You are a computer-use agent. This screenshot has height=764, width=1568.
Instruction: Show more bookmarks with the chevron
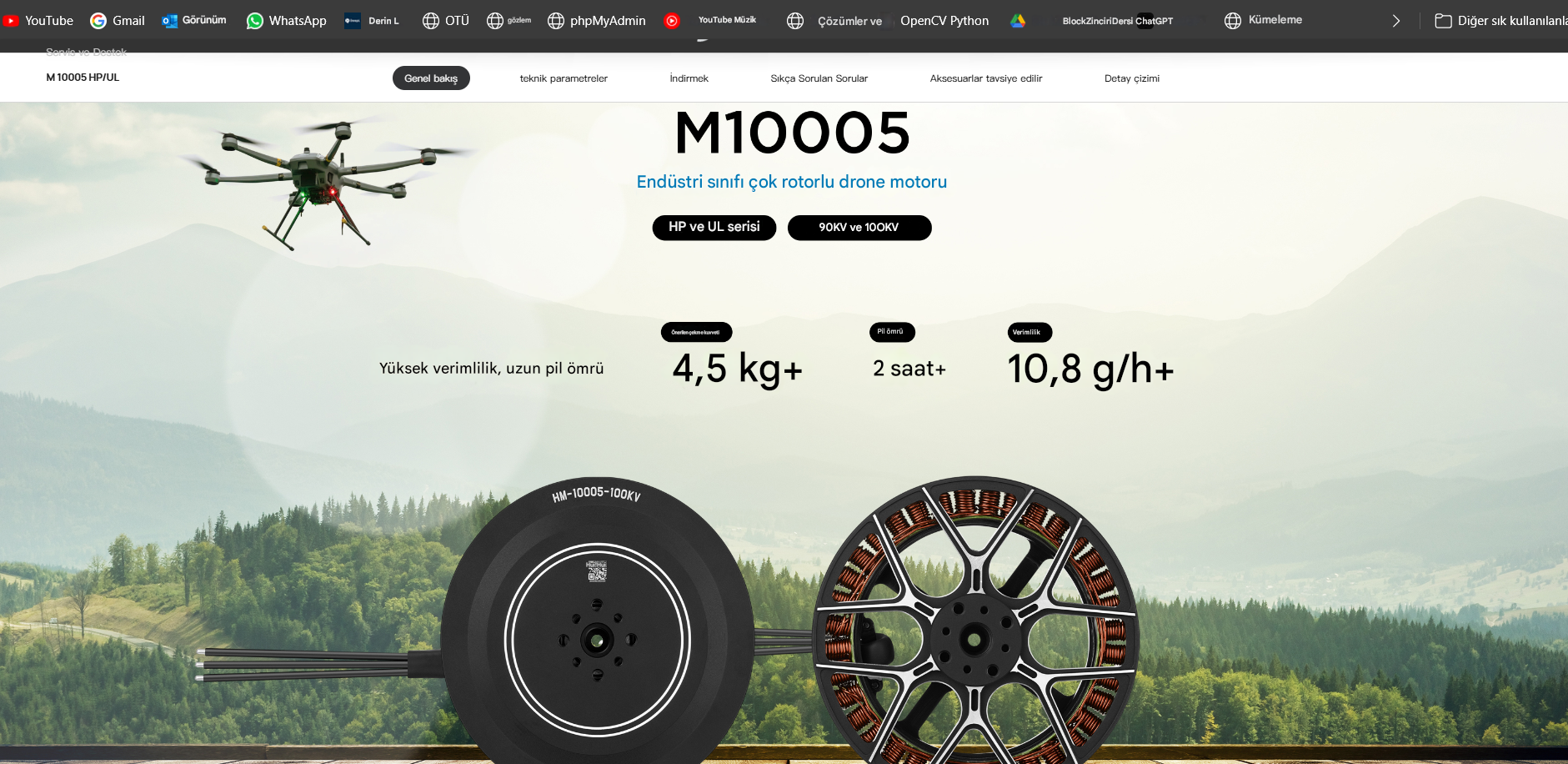click(1396, 21)
